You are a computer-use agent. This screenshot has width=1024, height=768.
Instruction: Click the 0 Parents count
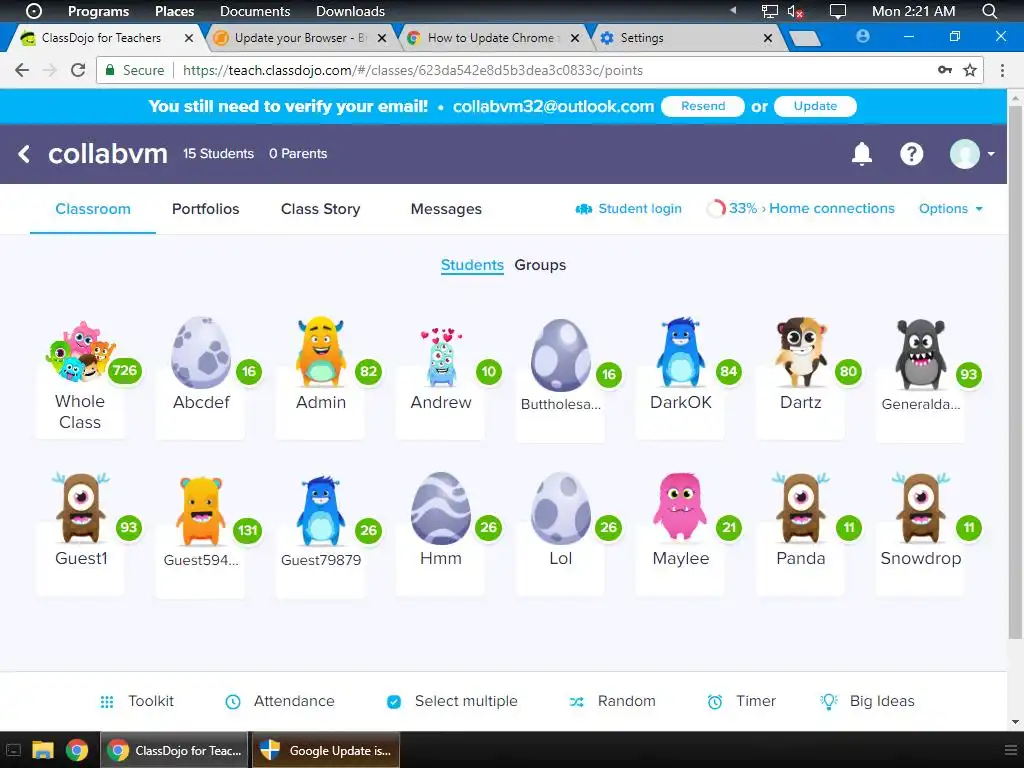point(298,153)
